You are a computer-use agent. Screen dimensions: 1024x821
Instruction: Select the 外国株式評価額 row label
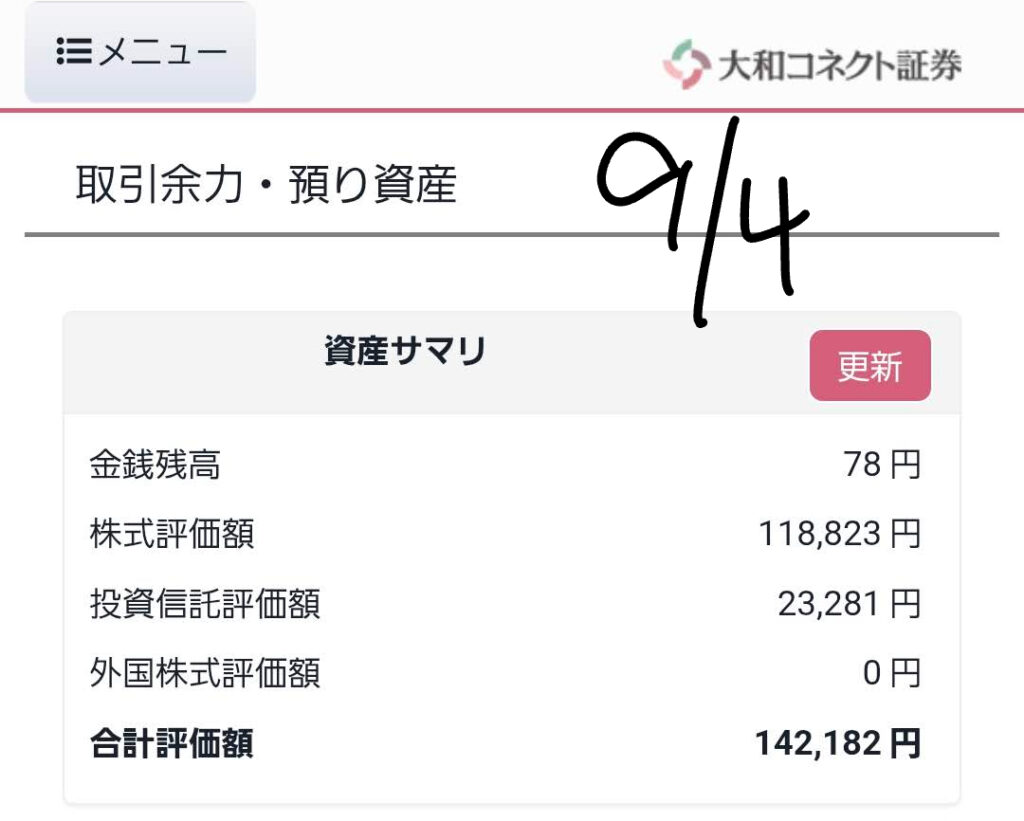click(205, 673)
